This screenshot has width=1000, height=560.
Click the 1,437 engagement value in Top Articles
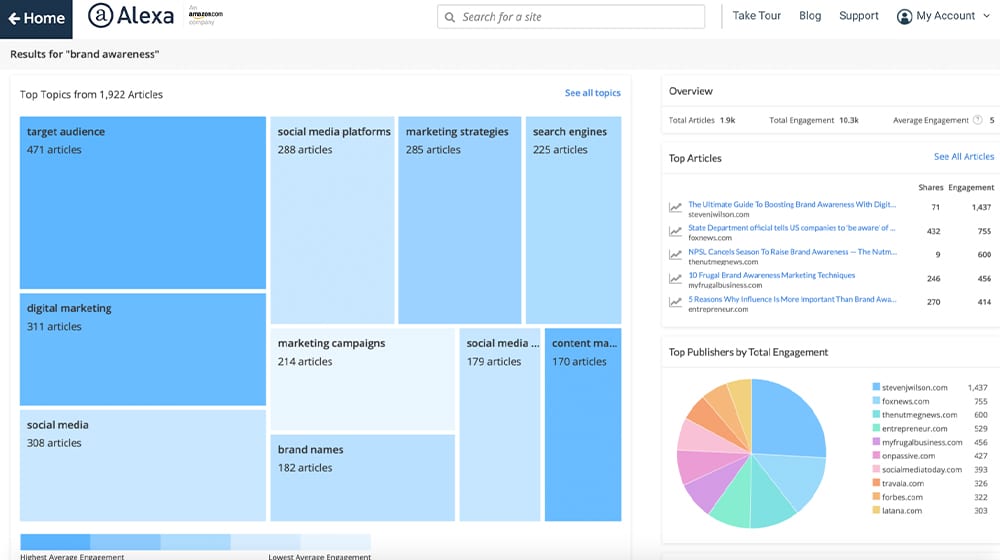tap(982, 207)
